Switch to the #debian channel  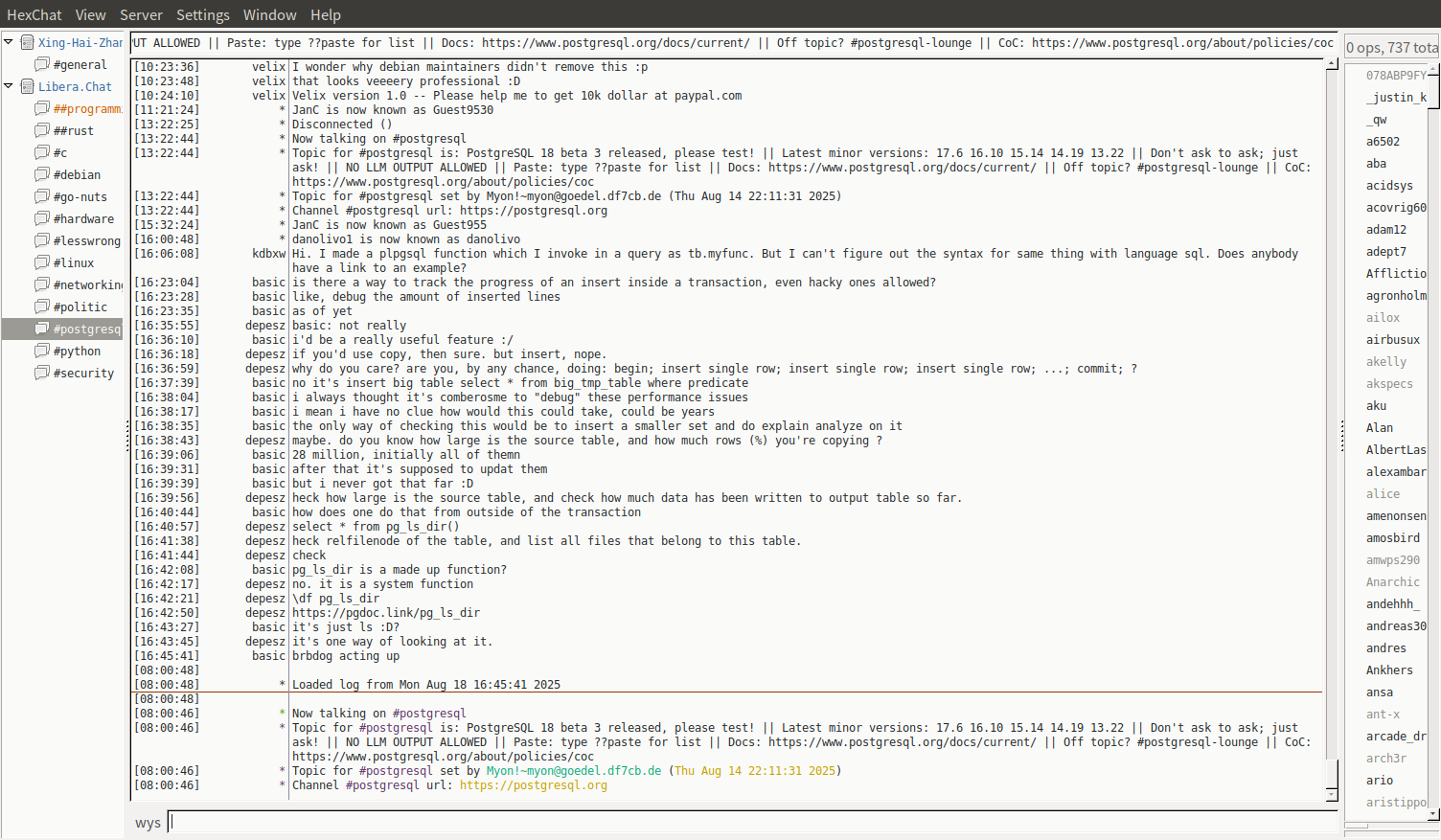77,175
